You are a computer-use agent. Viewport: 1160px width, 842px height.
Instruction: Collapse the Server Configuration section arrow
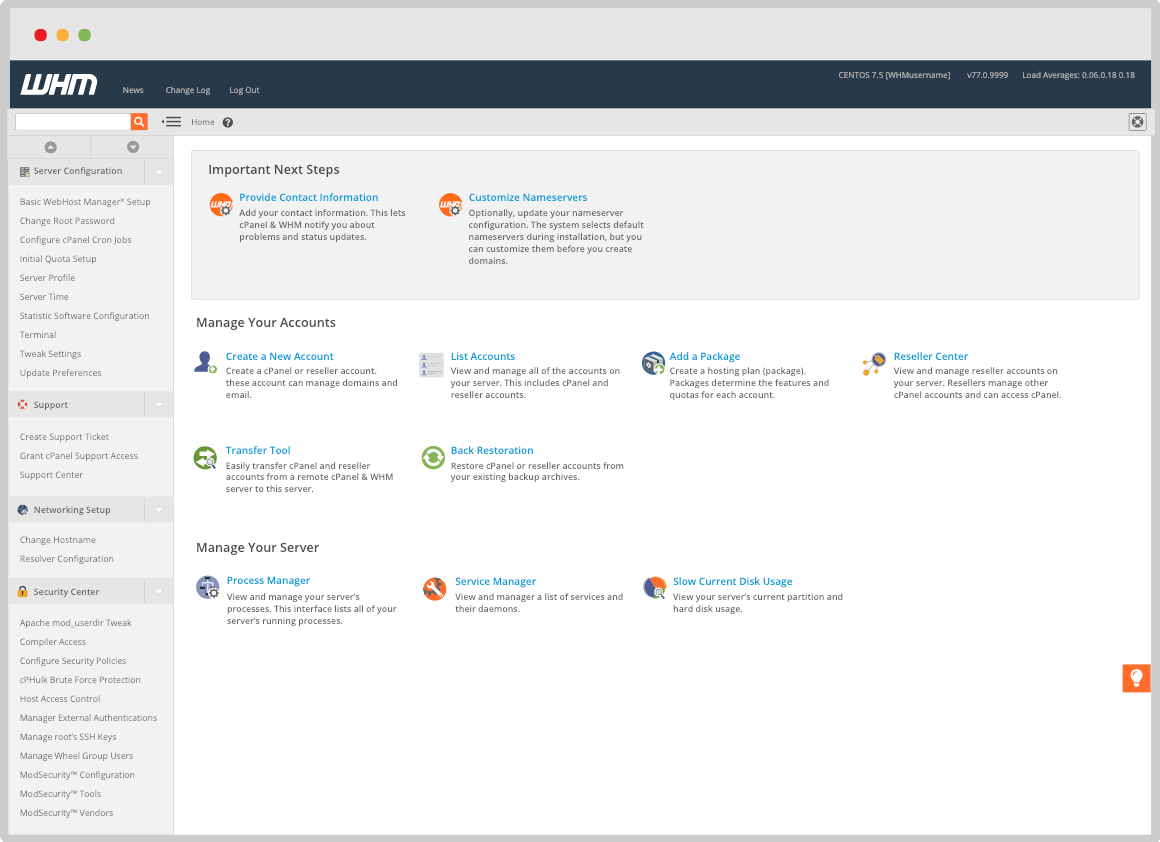[159, 172]
